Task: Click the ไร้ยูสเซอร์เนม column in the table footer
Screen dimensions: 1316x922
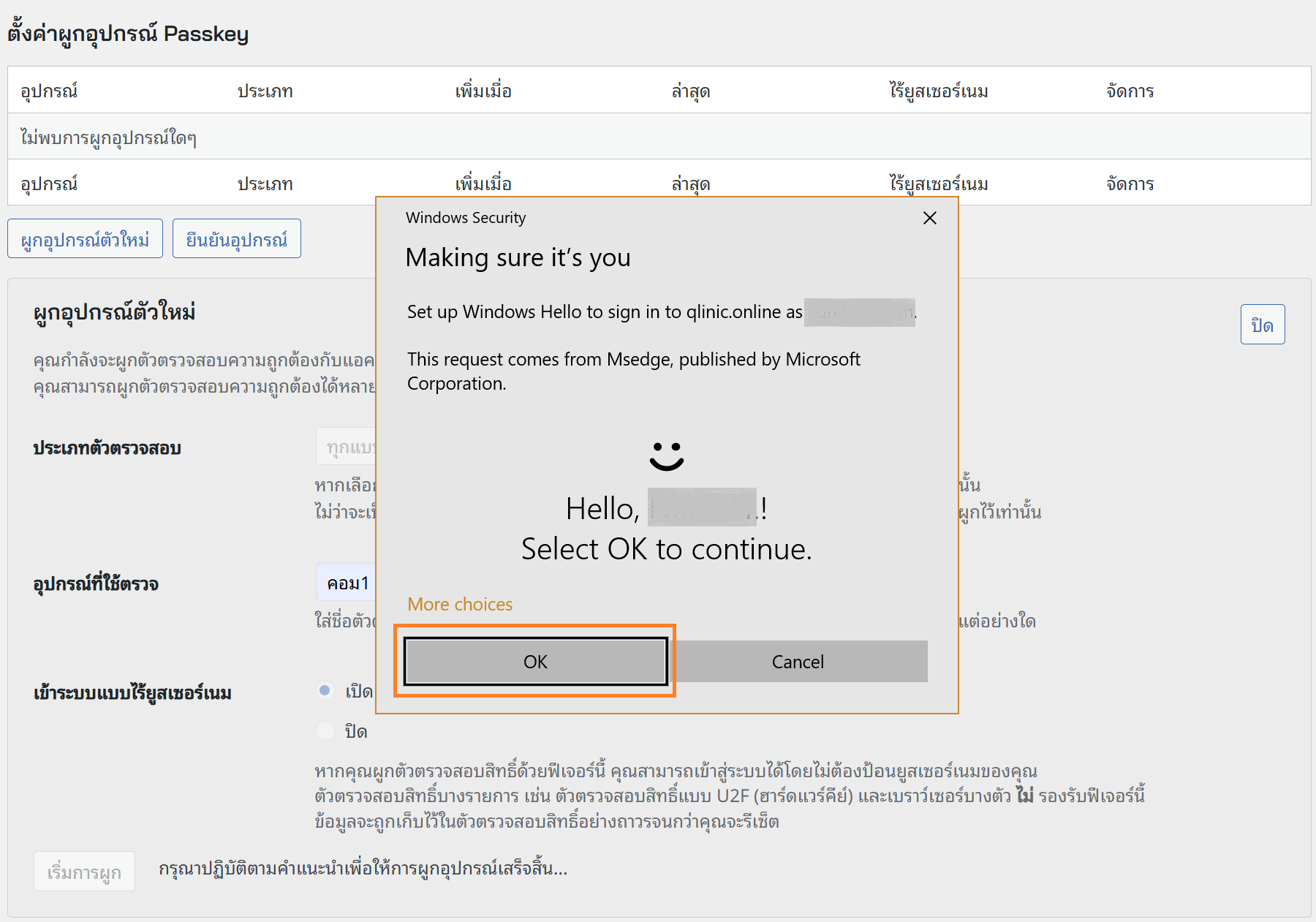Action: (938, 184)
